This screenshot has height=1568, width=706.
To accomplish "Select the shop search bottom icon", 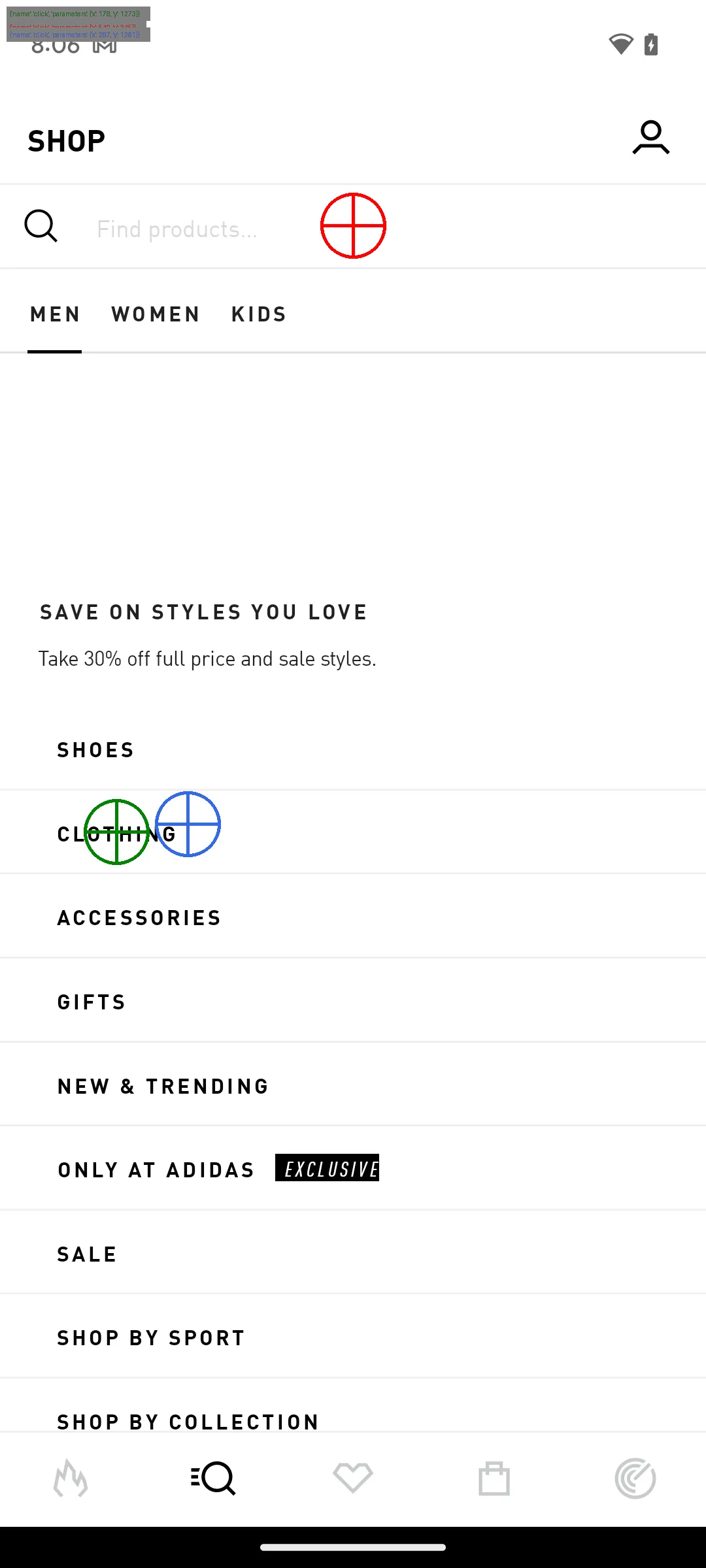I will [213, 1478].
